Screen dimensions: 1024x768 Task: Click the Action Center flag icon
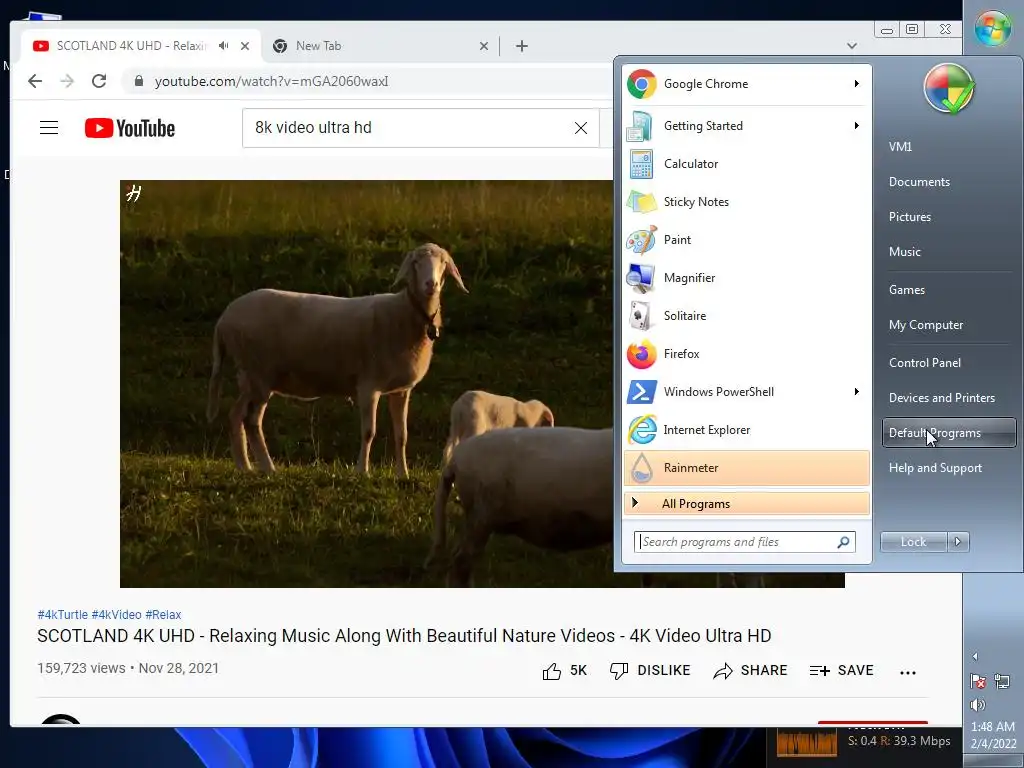click(x=978, y=681)
